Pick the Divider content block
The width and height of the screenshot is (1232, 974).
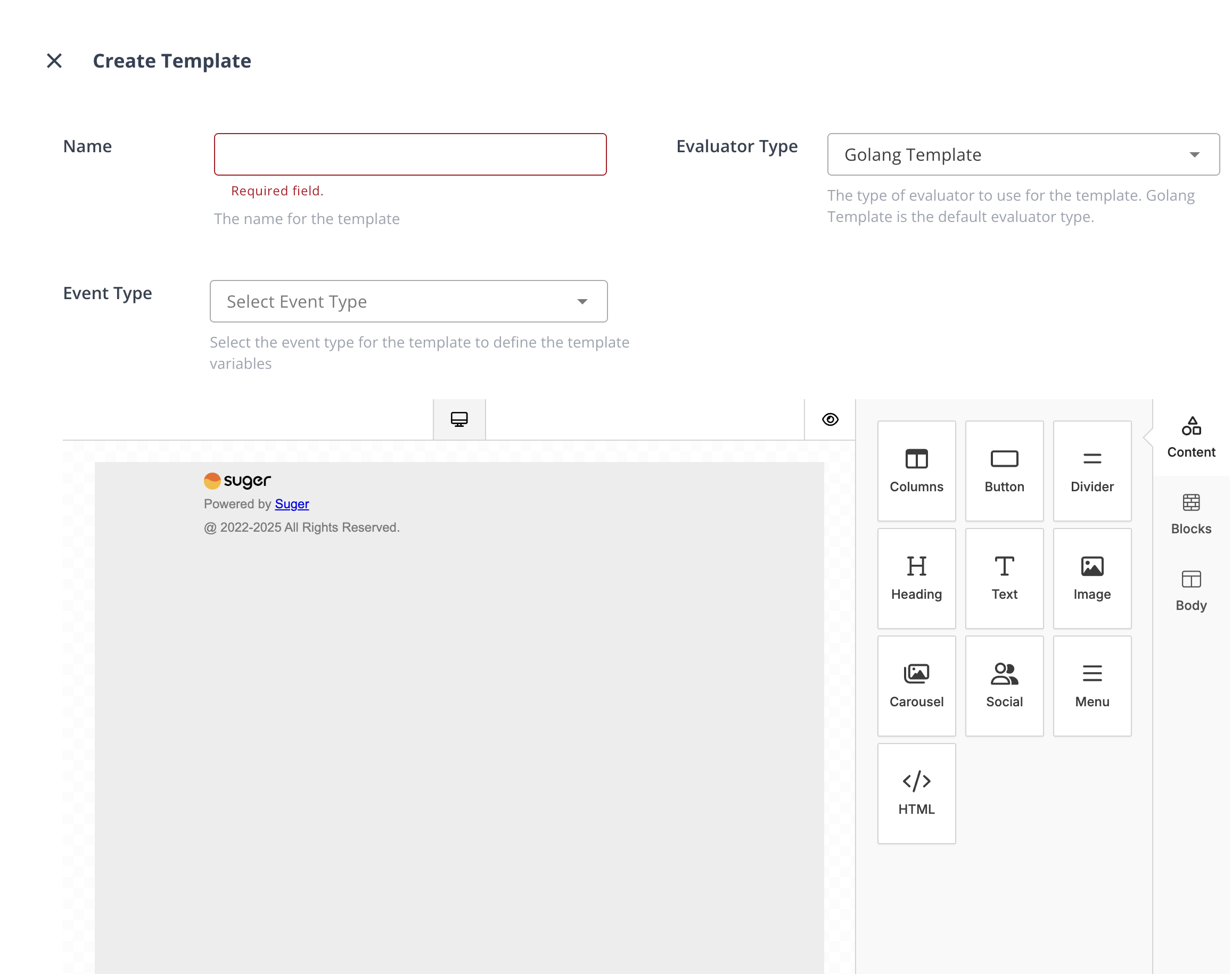(x=1091, y=471)
